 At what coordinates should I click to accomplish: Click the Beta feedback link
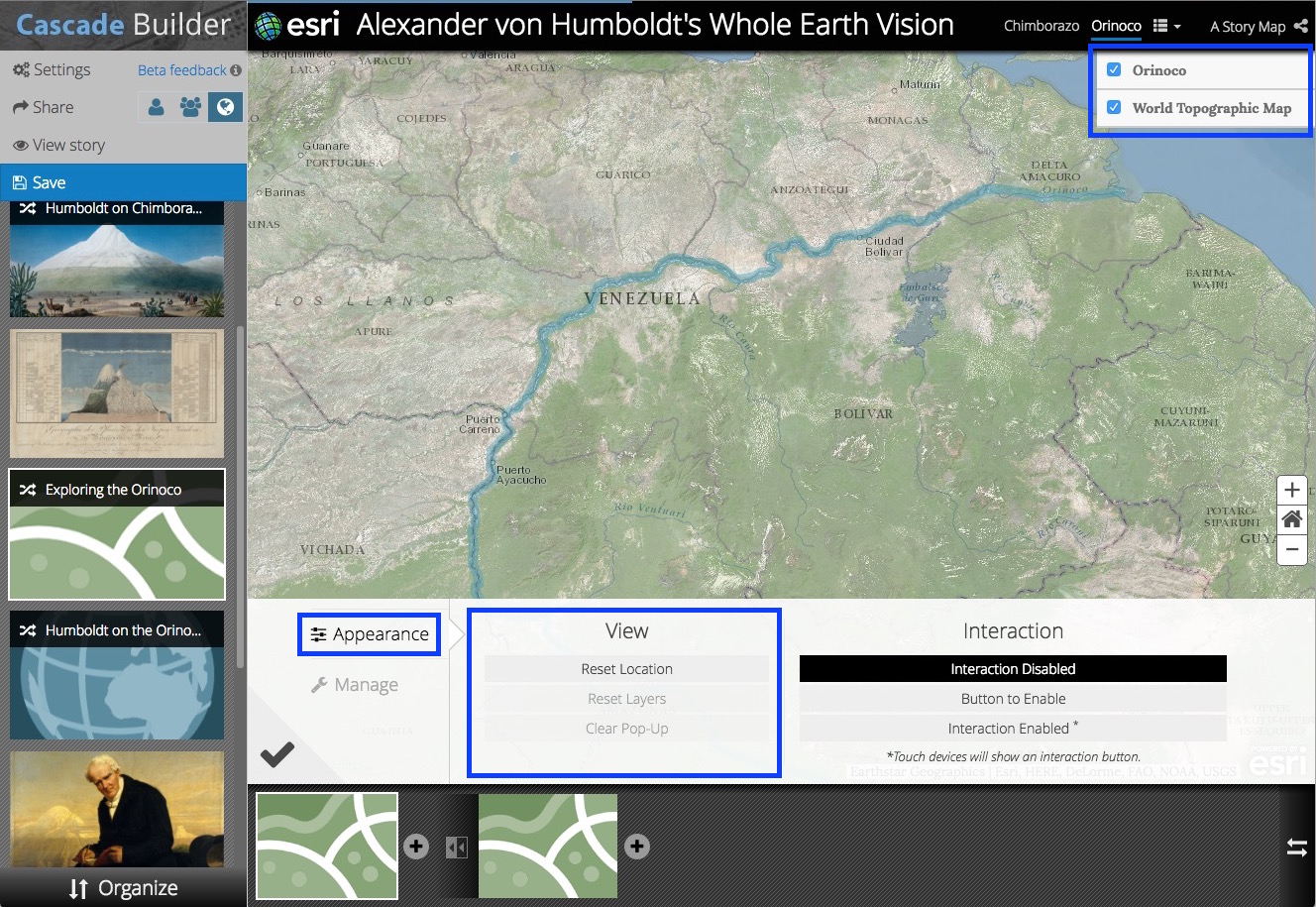coord(182,70)
